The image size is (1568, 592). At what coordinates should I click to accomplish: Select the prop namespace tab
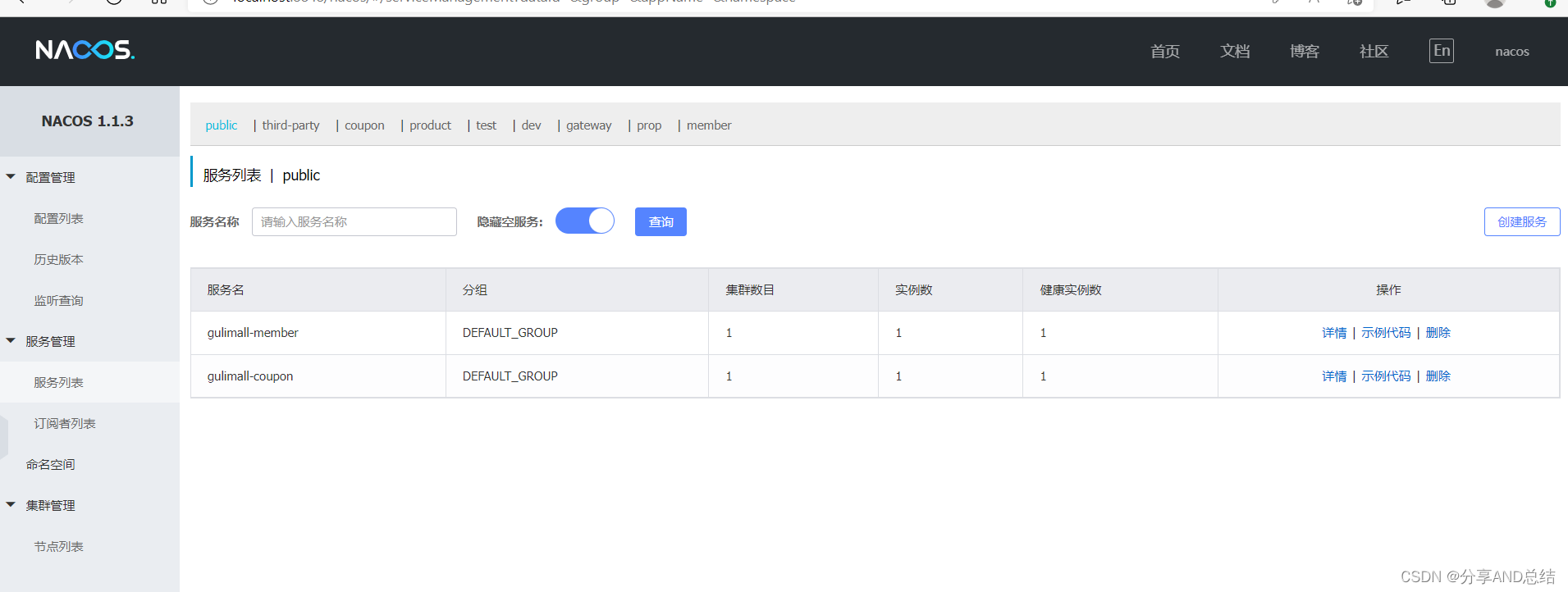[649, 125]
